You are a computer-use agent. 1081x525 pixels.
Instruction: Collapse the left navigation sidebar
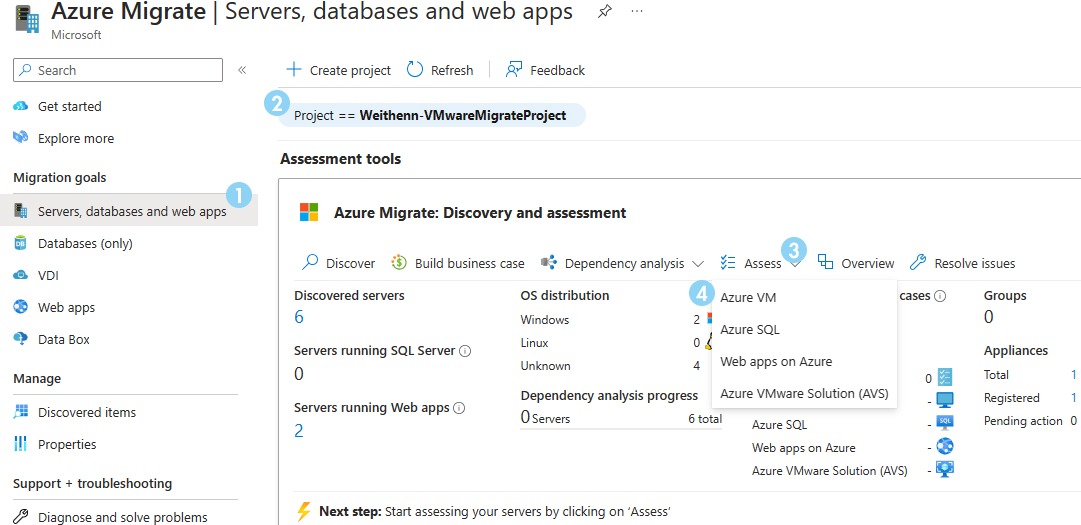(x=242, y=70)
